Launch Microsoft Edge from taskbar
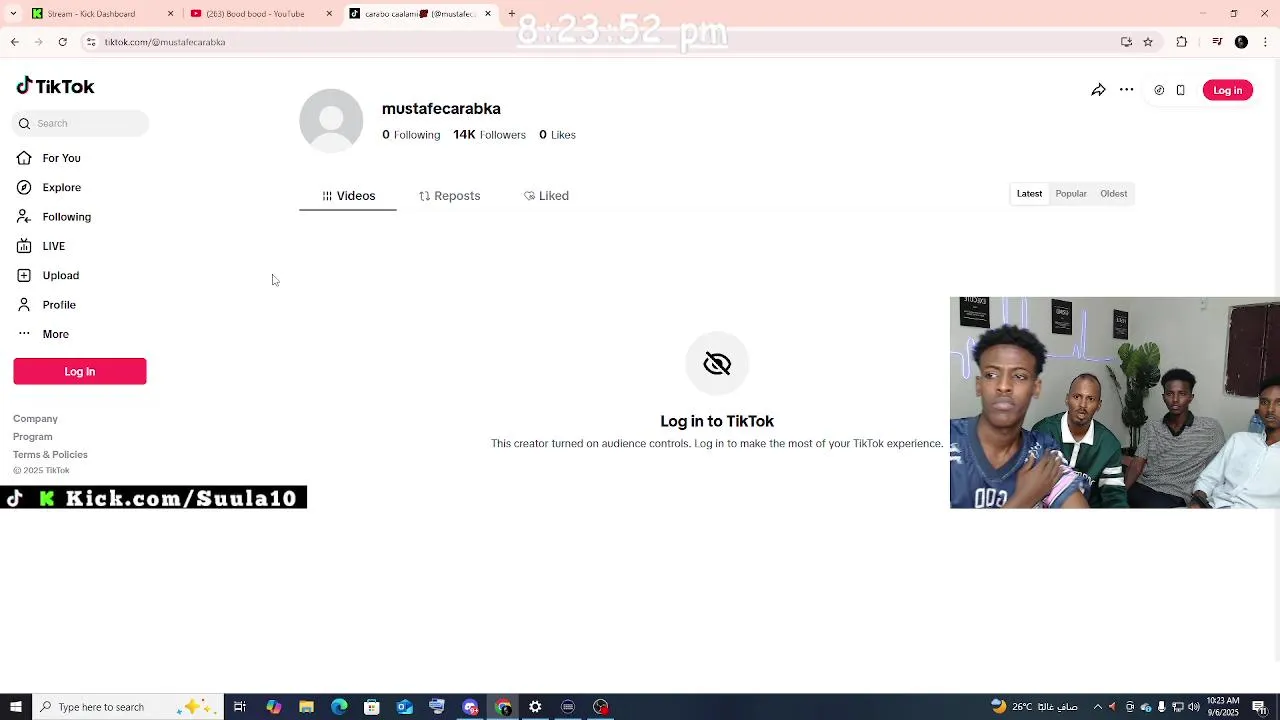Image resolution: width=1280 pixels, height=720 pixels. click(339, 707)
